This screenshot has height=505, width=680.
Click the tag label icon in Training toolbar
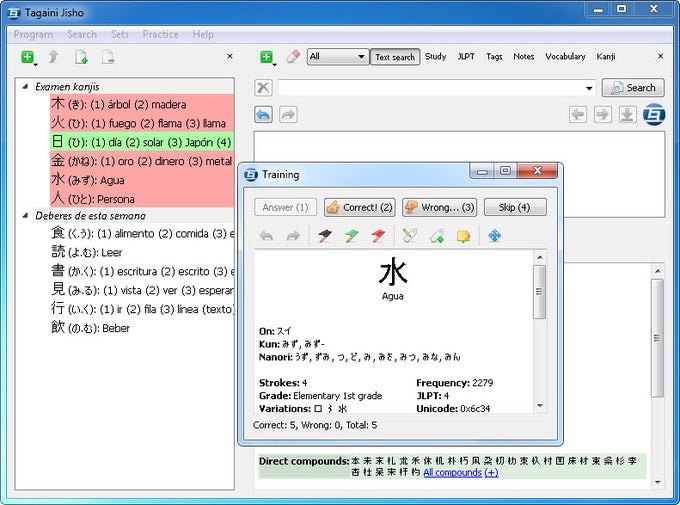[x=409, y=236]
